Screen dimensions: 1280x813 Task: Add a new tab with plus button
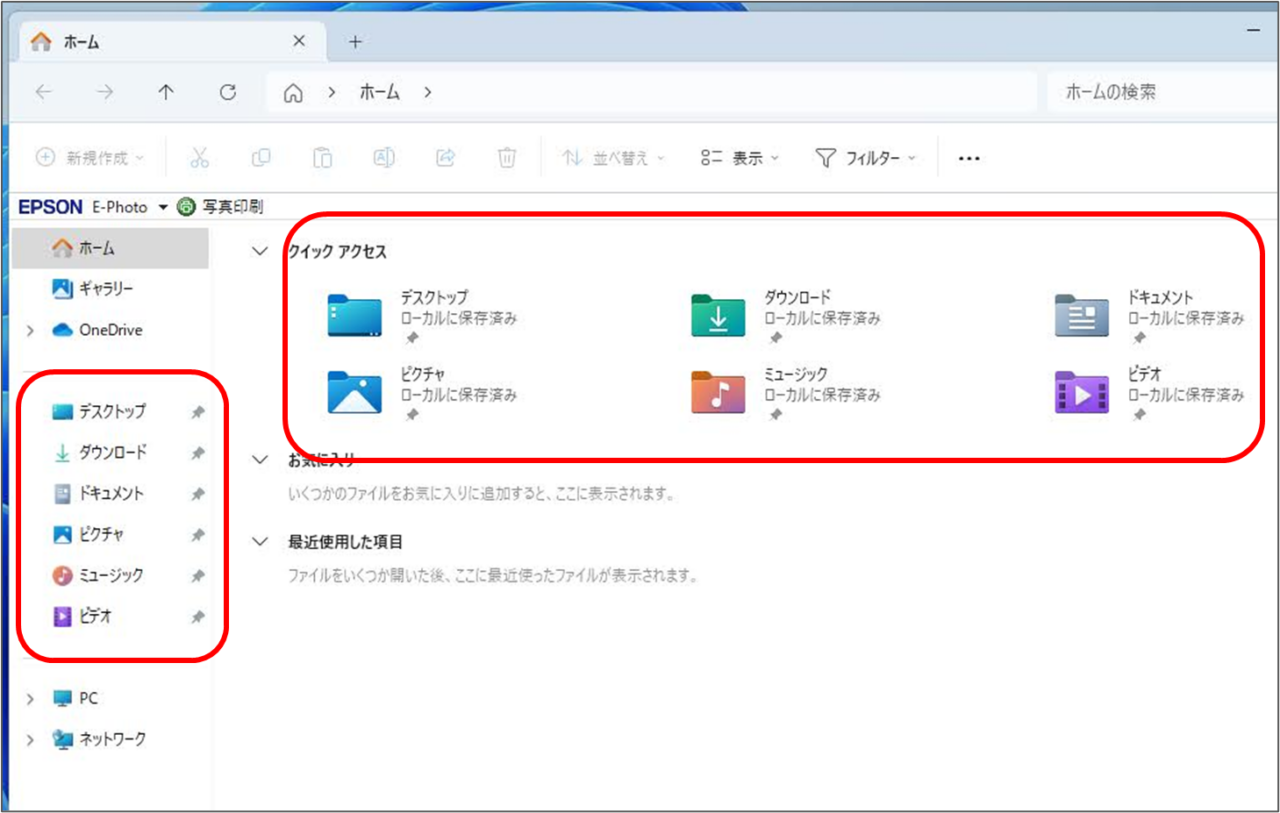pyautogui.click(x=354, y=42)
